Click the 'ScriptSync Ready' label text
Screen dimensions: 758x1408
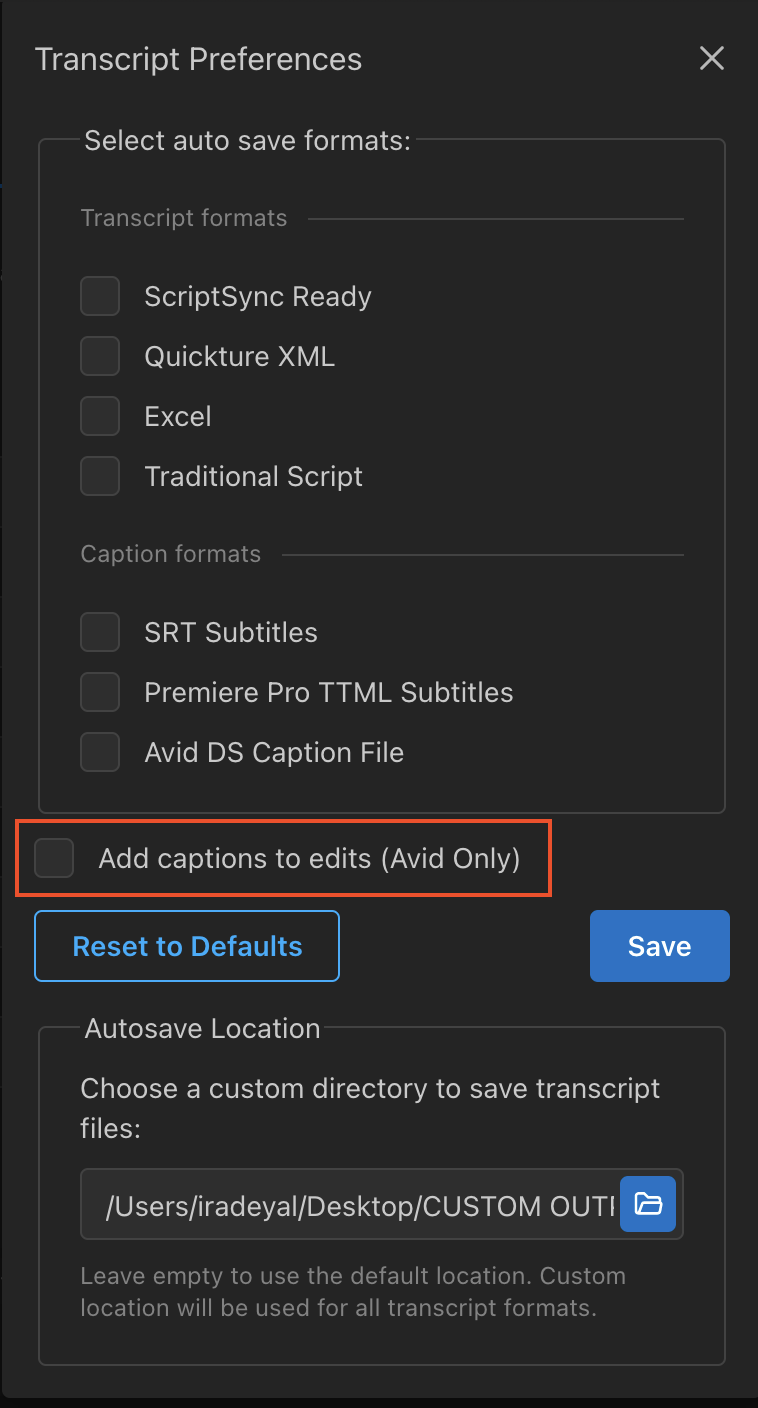click(x=258, y=297)
